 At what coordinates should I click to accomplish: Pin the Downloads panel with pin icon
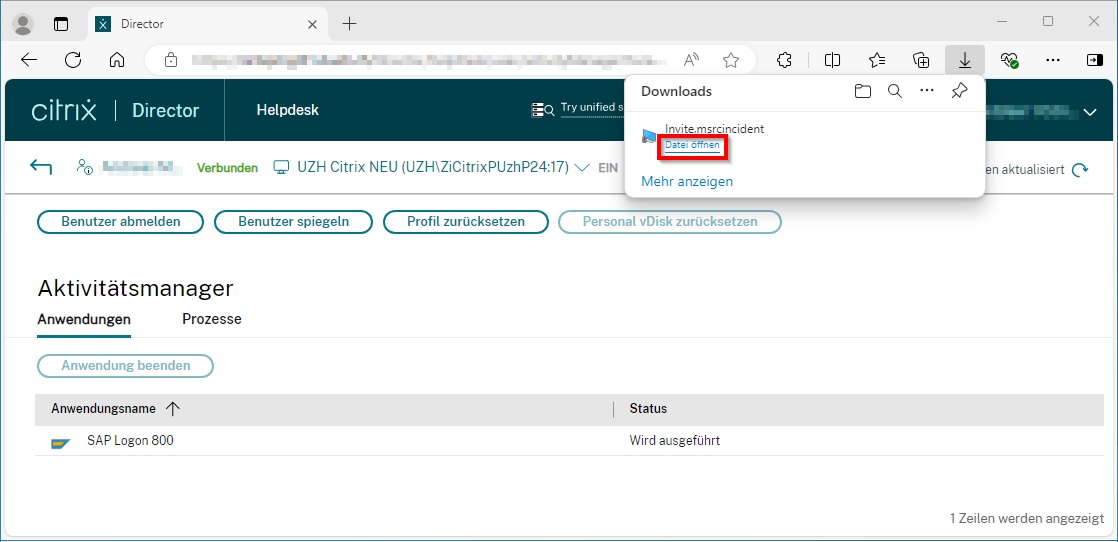(959, 91)
